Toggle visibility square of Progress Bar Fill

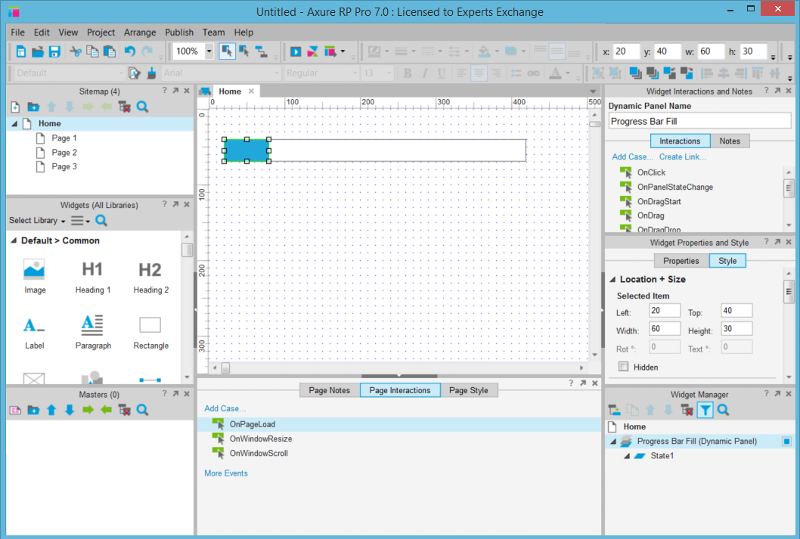click(787, 441)
